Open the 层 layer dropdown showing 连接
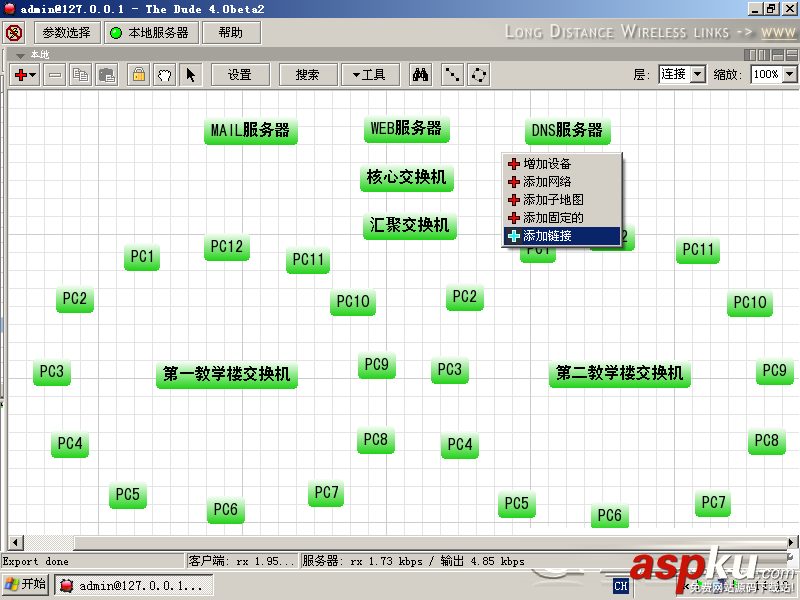Viewport: 800px width, 600px height. 682,74
